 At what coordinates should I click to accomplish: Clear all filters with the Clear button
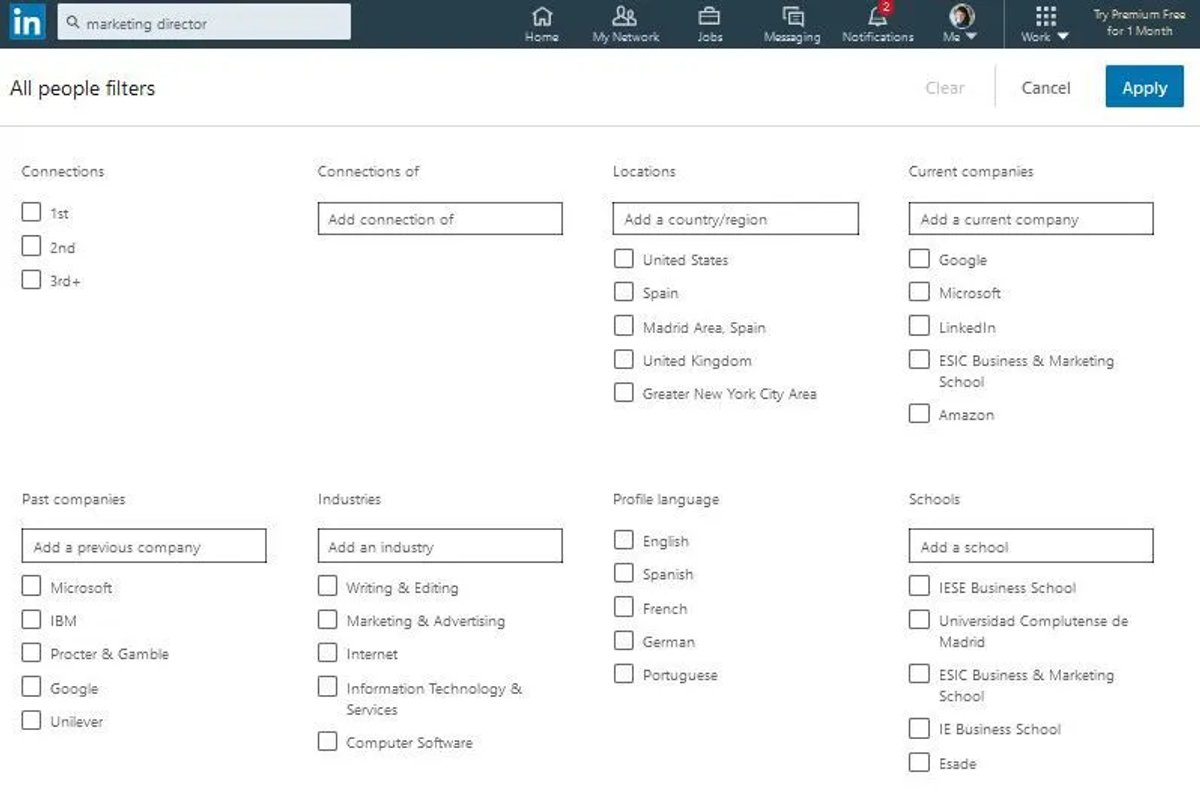(945, 88)
